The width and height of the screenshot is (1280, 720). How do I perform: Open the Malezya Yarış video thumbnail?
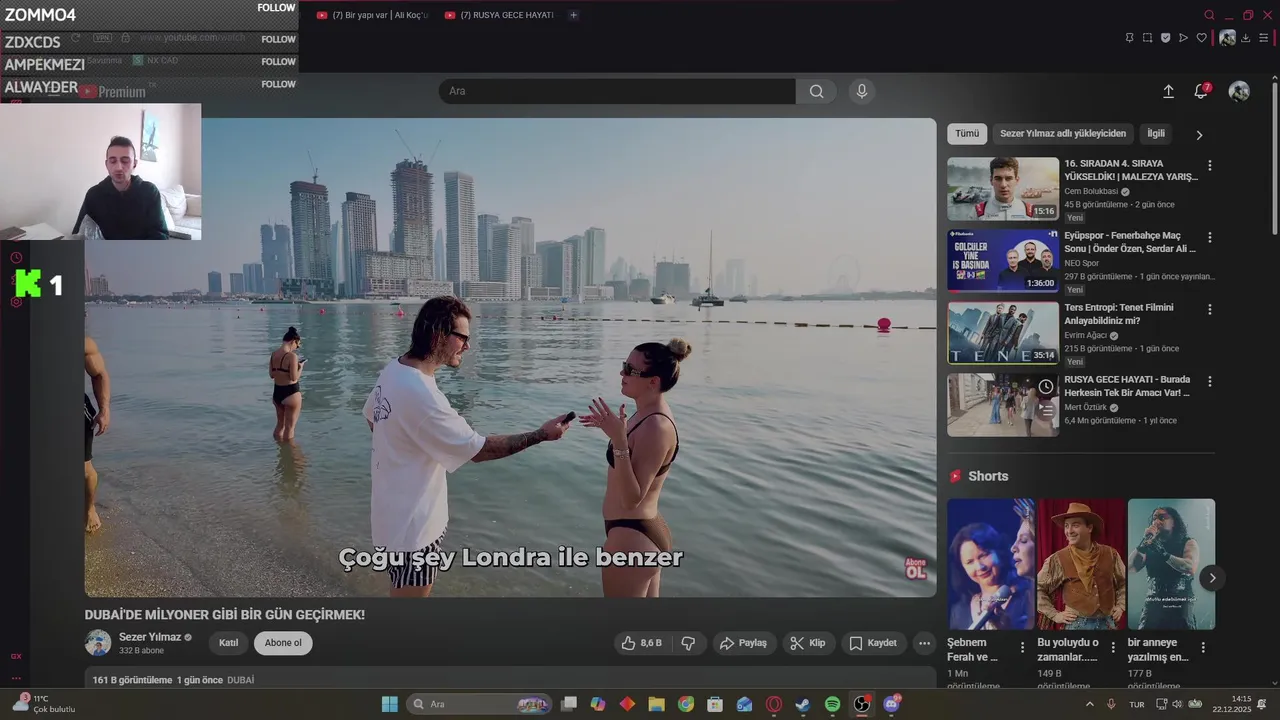click(x=1003, y=189)
